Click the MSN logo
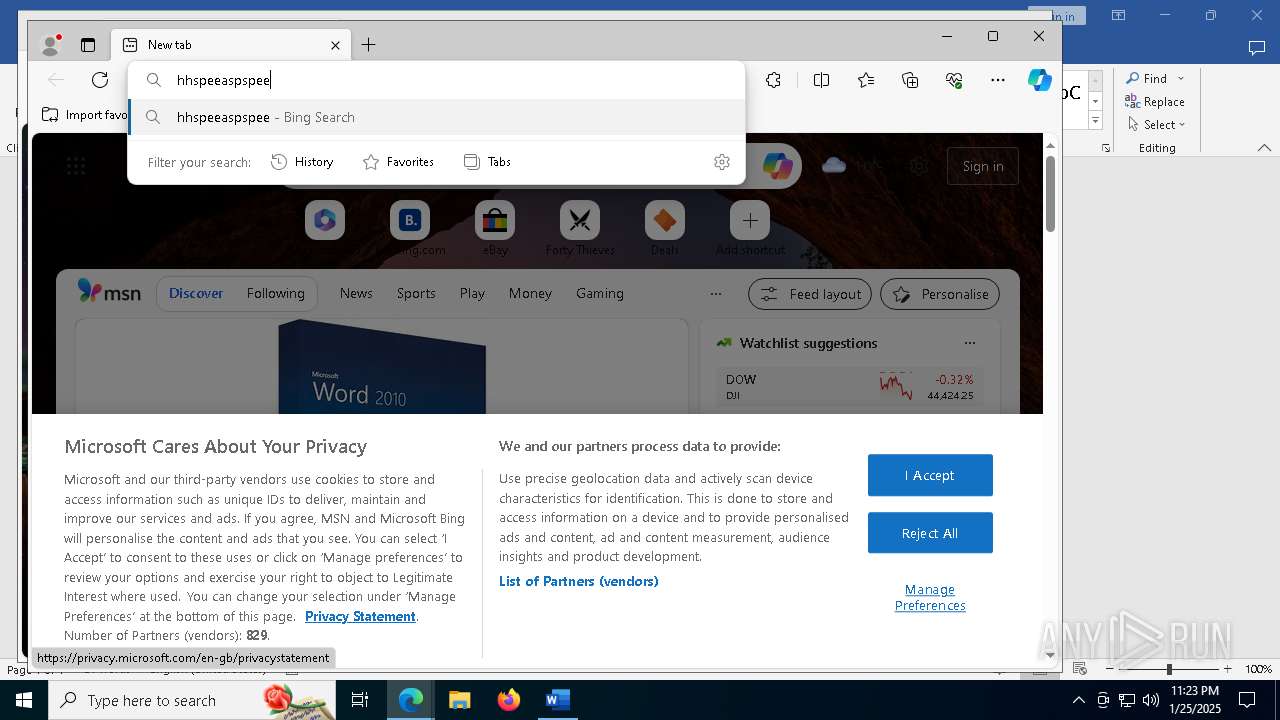Screen dimensions: 1280x720 coord(109,293)
